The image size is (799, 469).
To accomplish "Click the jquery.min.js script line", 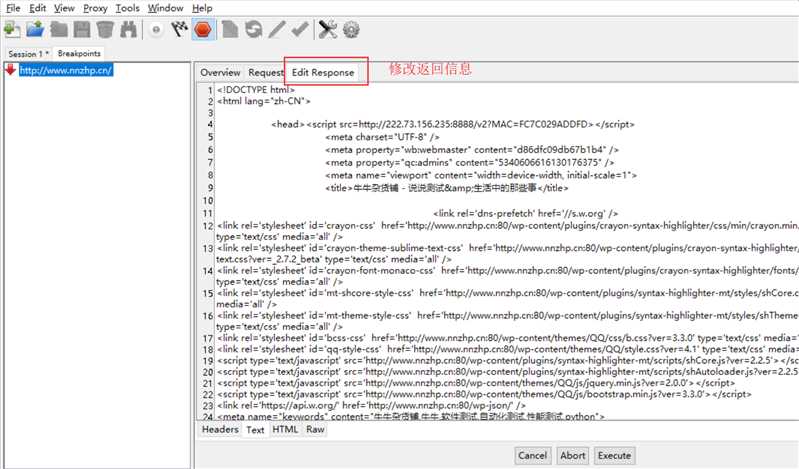I will 476,382.
